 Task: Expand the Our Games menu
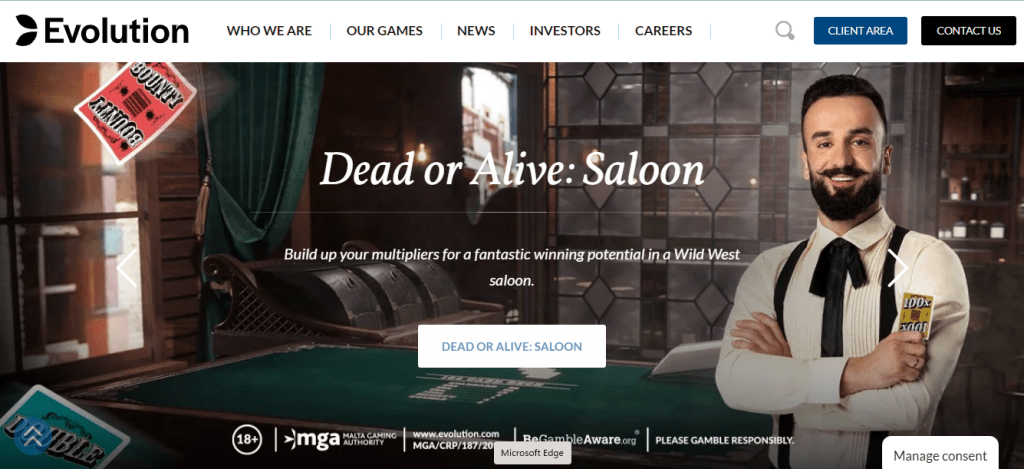pyautogui.click(x=385, y=31)
